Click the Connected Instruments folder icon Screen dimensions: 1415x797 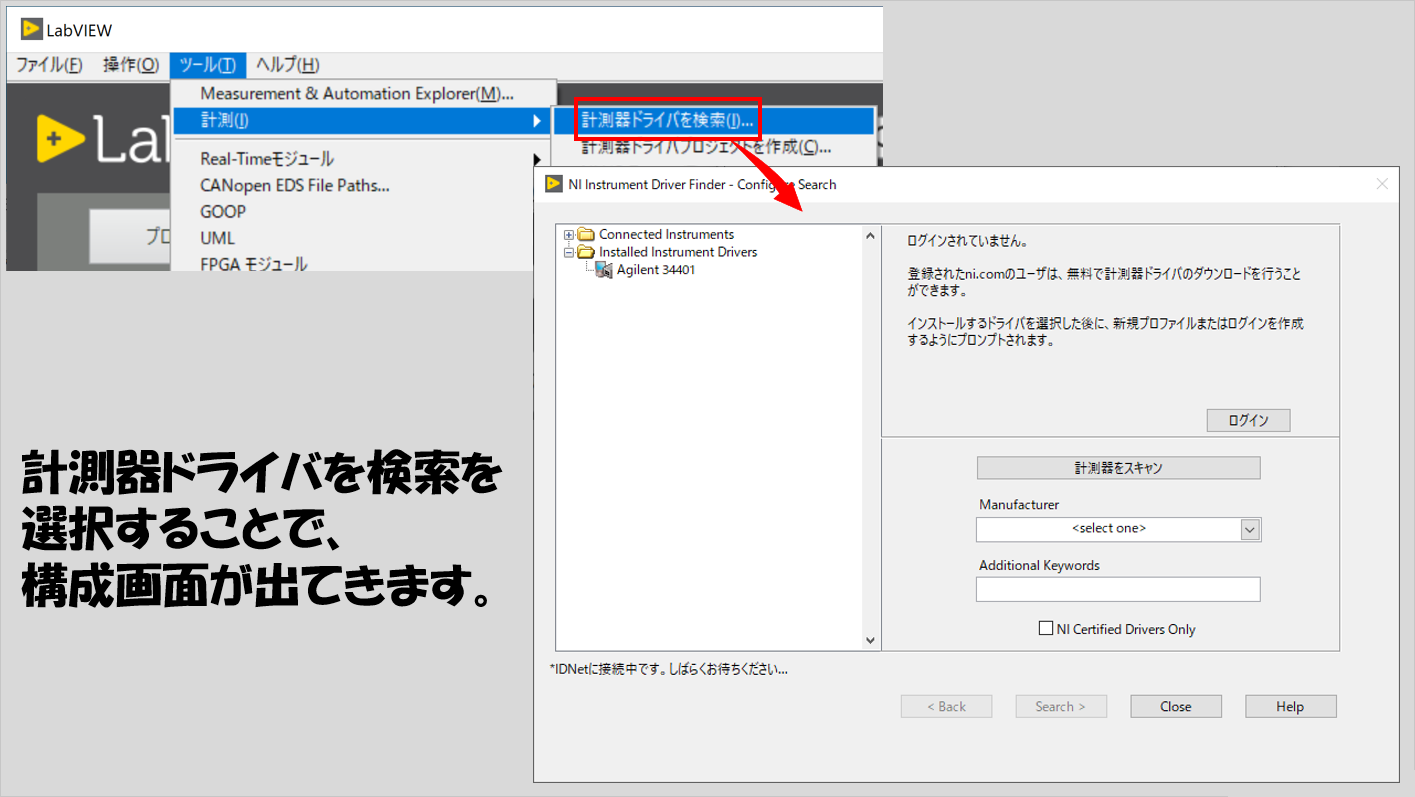[586, 235]
